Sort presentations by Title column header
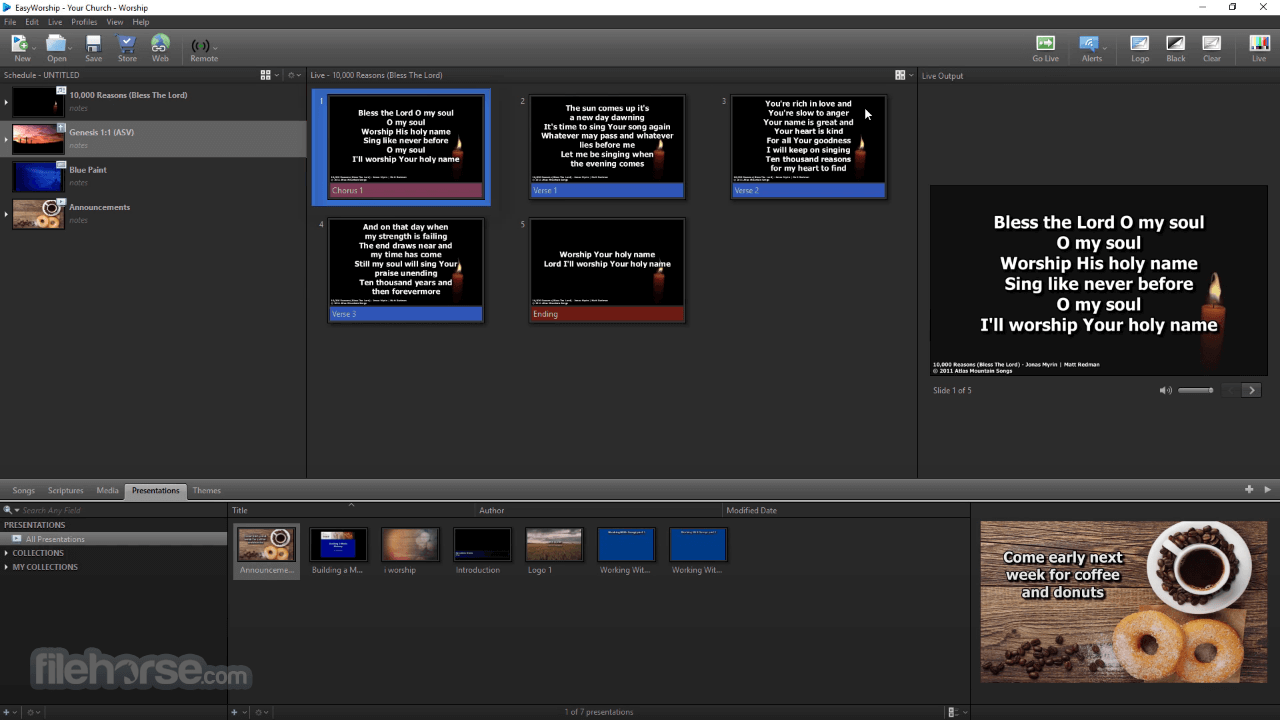Viewport: 1280px width, 720px height. click(352, 510)
